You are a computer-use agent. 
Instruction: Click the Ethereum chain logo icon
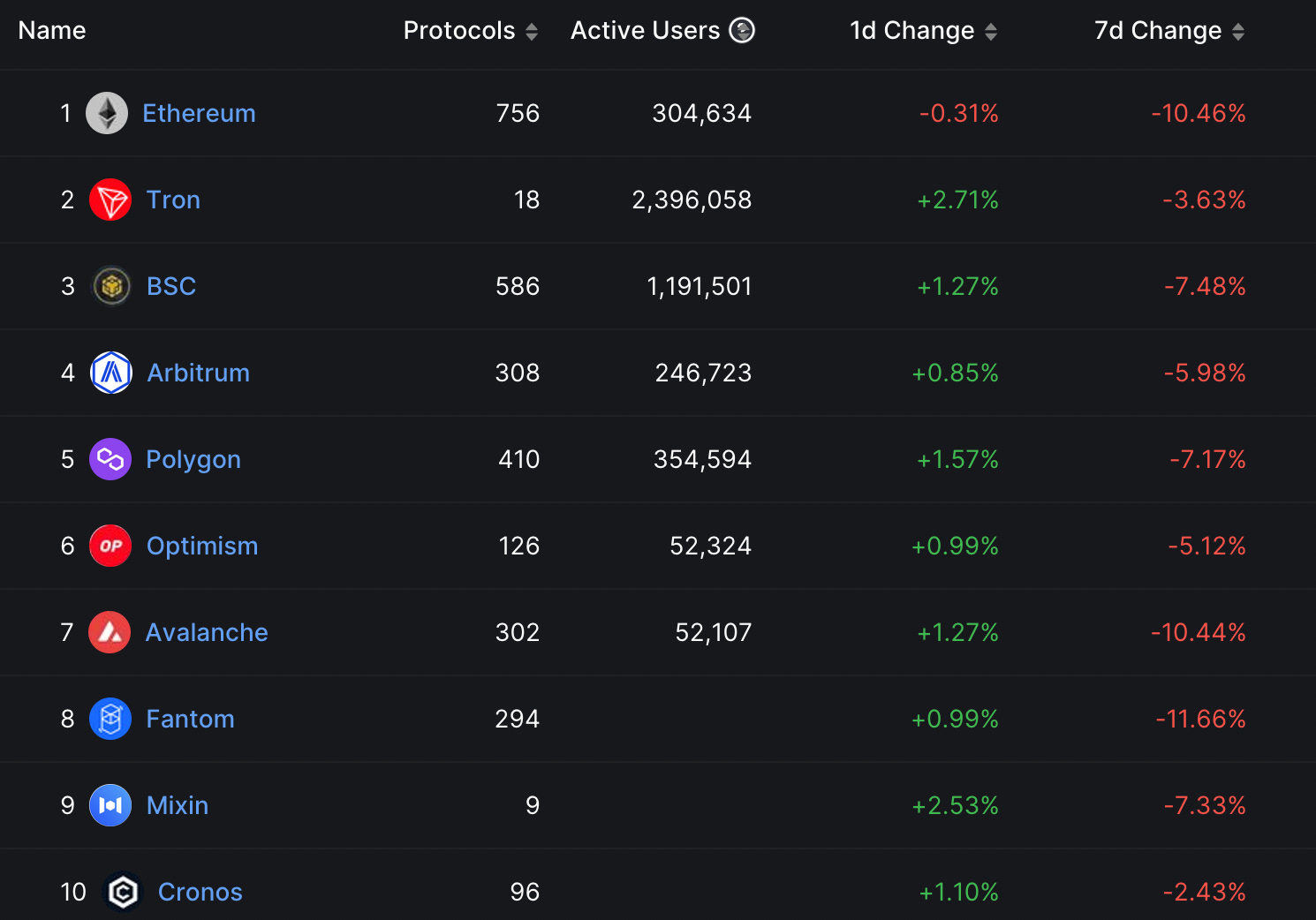click(107, 113)
